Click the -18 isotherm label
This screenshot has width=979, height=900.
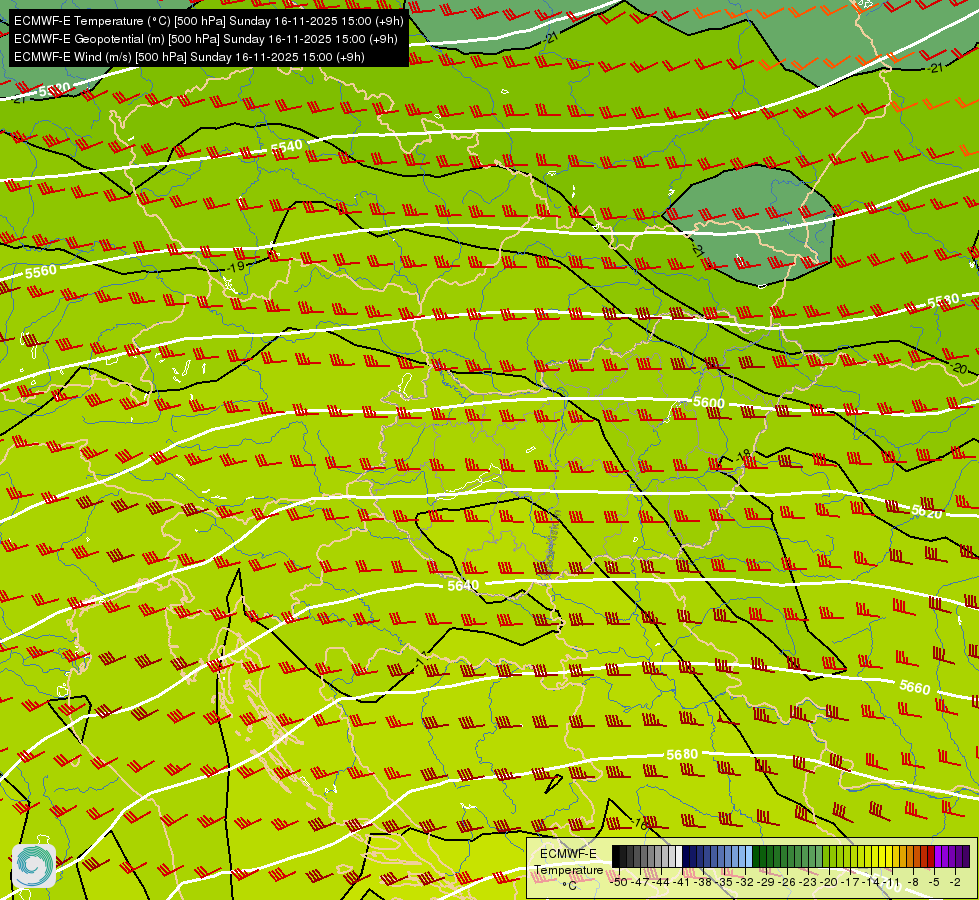743,457
